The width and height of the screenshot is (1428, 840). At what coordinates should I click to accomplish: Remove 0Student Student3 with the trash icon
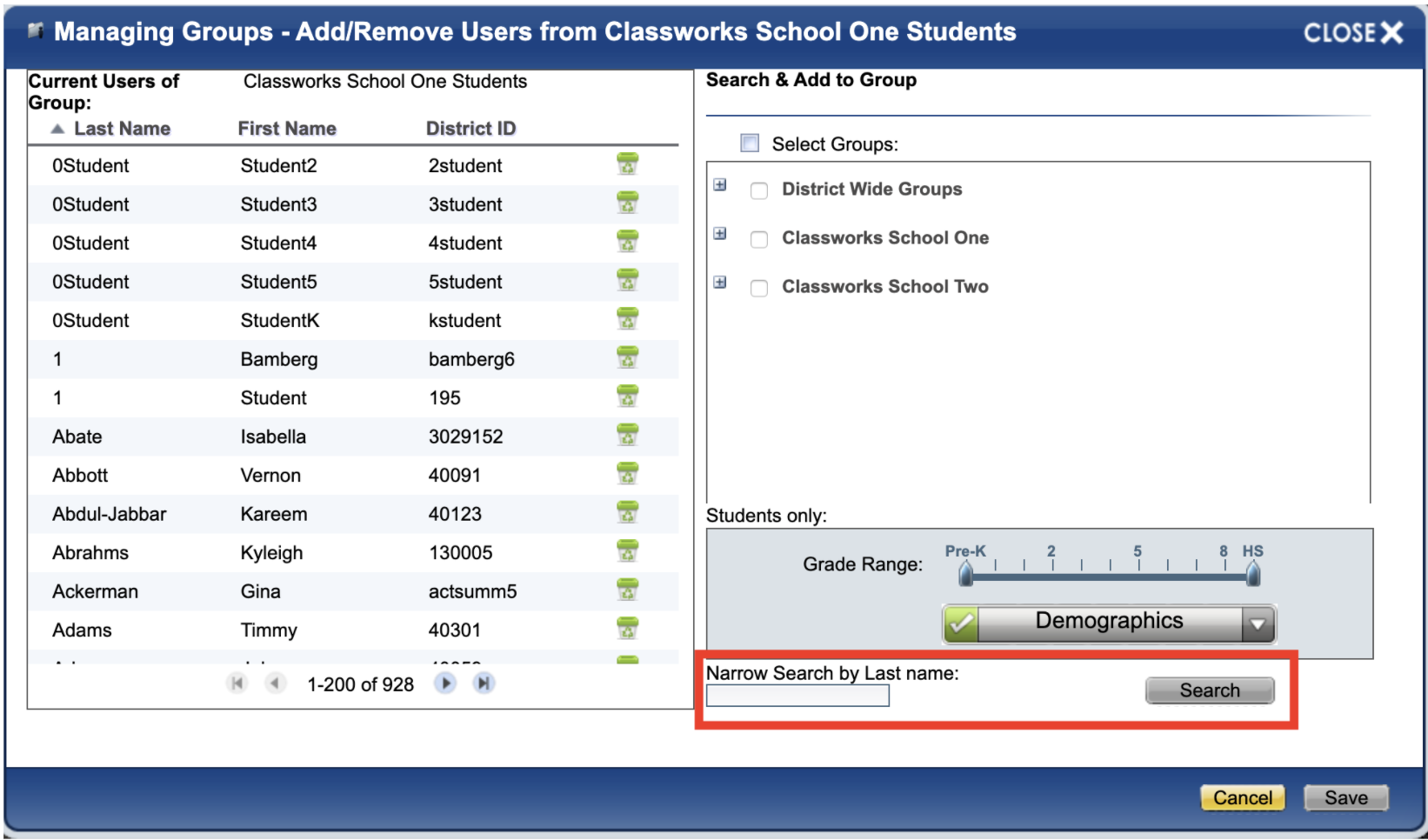click(x=627, y=203)
